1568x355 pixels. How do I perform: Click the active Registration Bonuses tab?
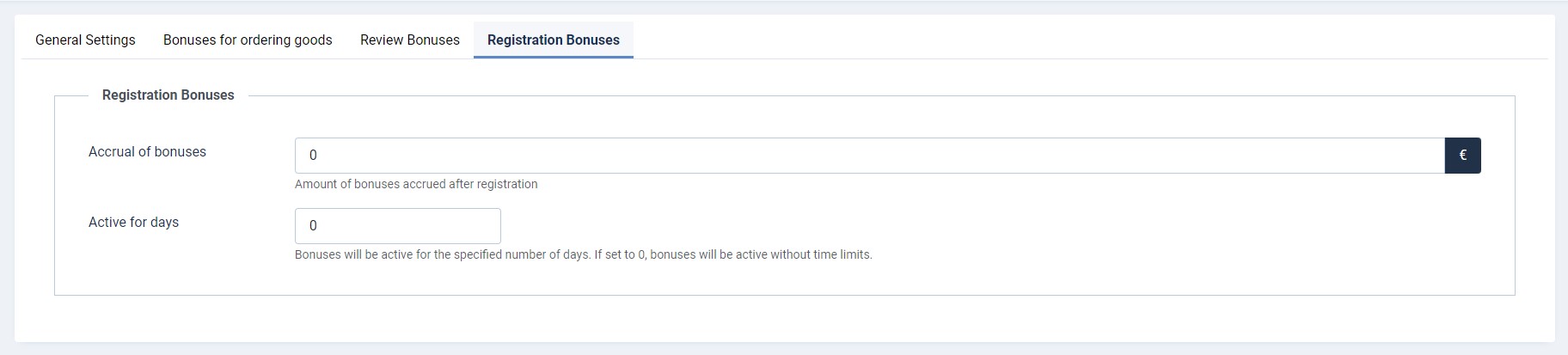point(554,40)
